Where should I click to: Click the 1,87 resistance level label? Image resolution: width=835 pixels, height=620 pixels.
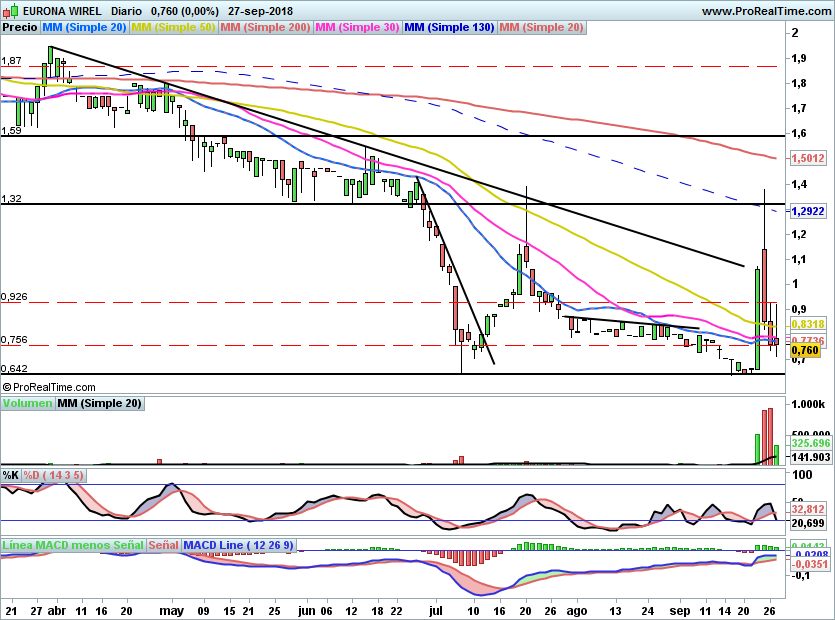pos(11,61)
